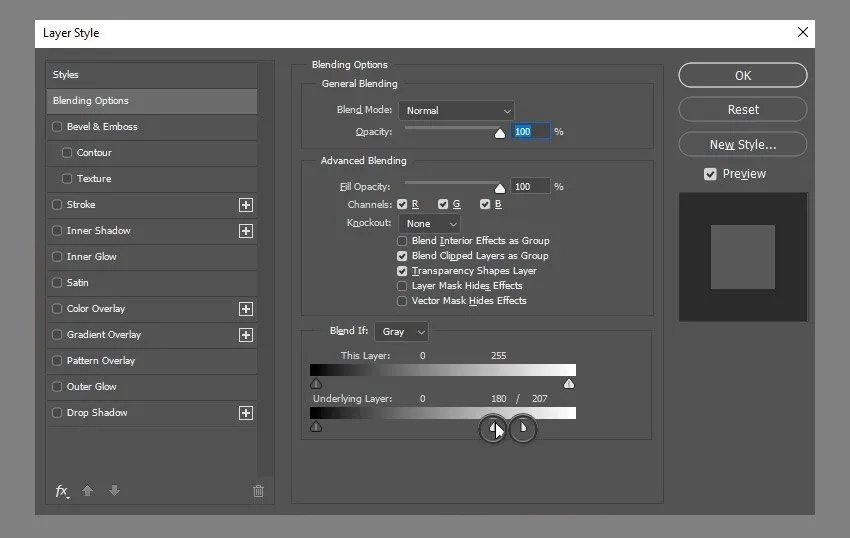Open the Knockout dropdown
Image resolution: width=850 pixels, height=538 pixels.
click(x=429, y=224)
